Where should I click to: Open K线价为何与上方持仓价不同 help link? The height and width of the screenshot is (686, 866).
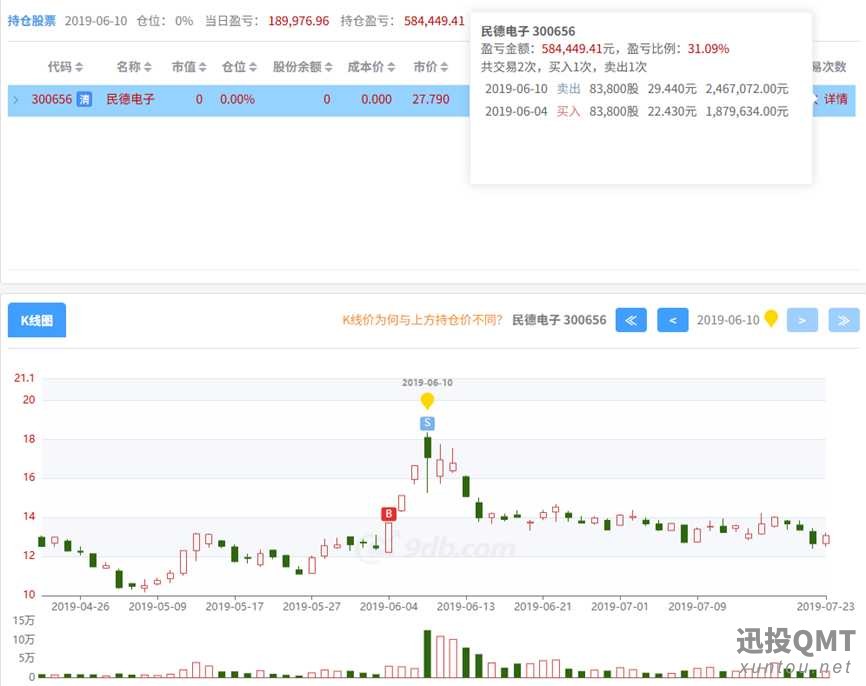[x=423, y=320]
